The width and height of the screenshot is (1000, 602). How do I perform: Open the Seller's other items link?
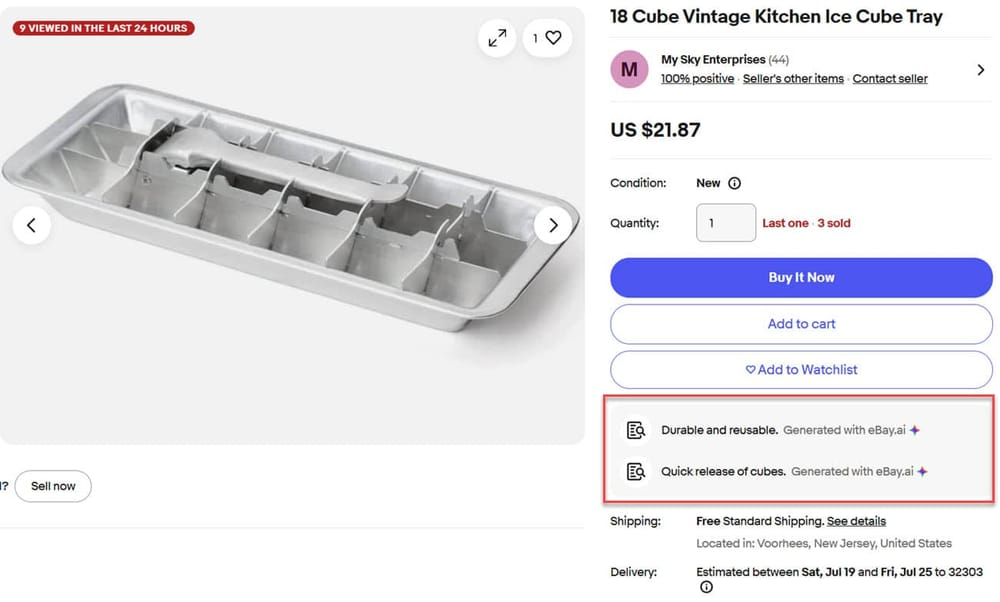(x=793, y=79)
